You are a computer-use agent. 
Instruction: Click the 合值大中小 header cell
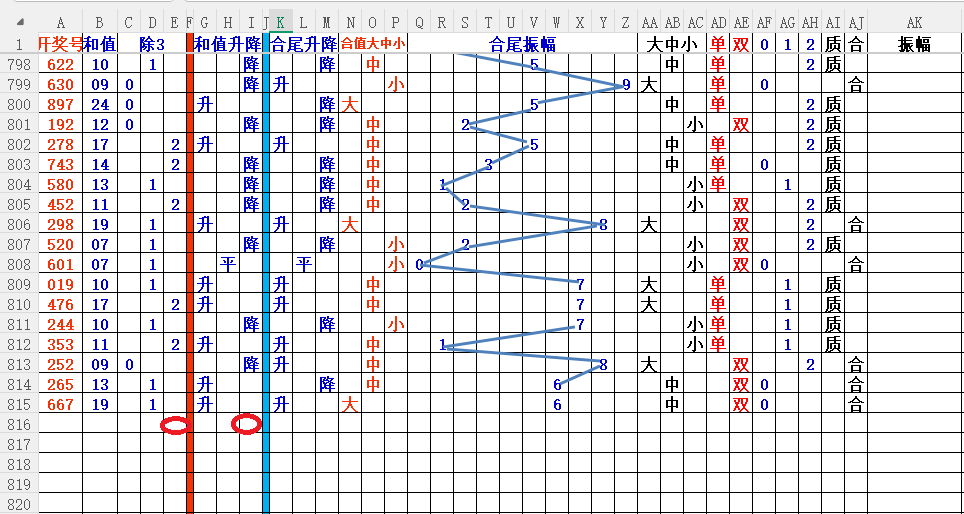(373, 44)
